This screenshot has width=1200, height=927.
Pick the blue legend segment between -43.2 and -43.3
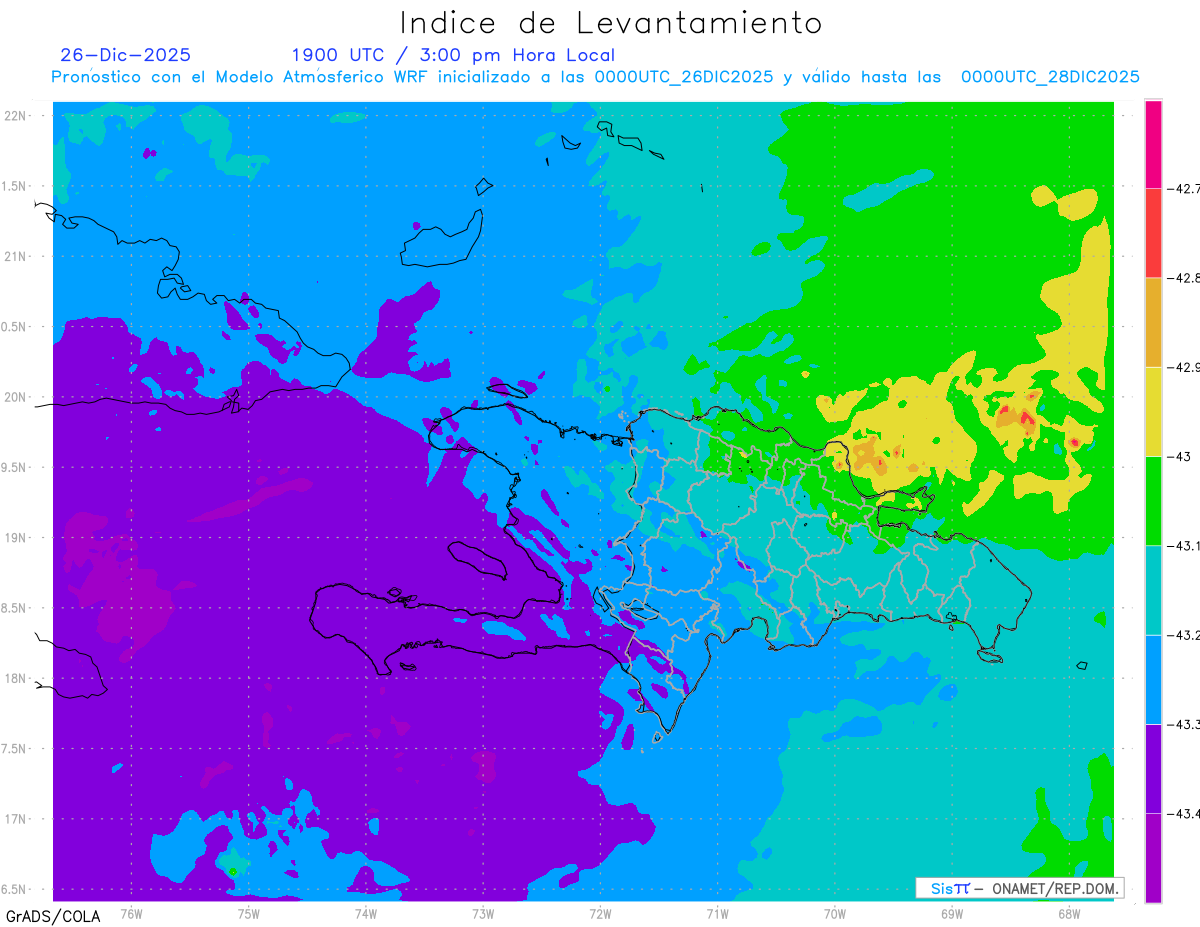(1153, 679)
